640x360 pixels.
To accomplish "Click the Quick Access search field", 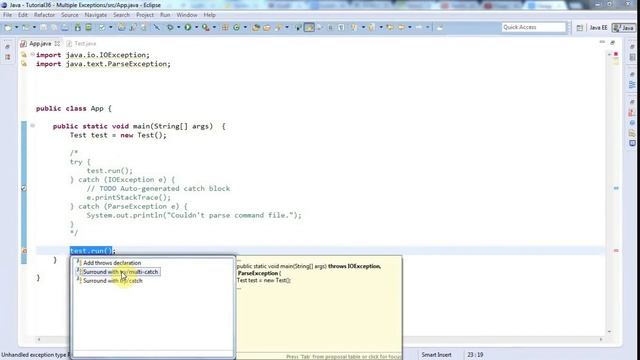I will [x=533, y=27].
